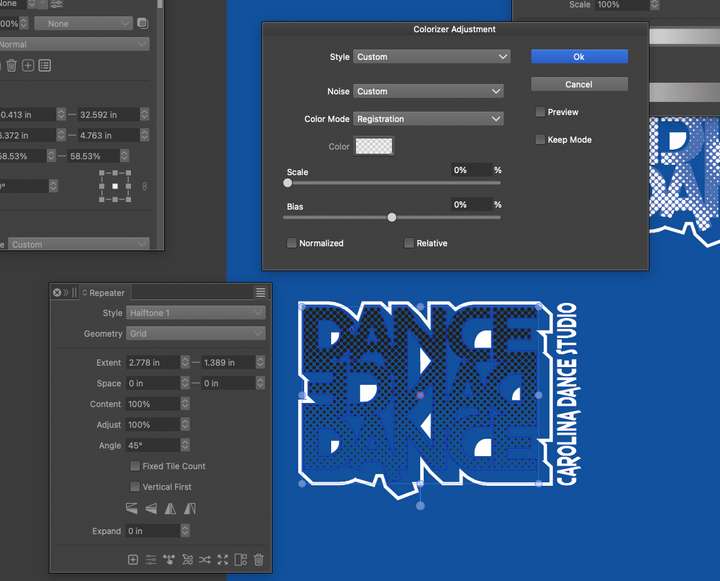This screenshot has width=720, height=581.
Task: Click the expand-arrows icon in Repeater panel
Action: [x=223, y=560]
